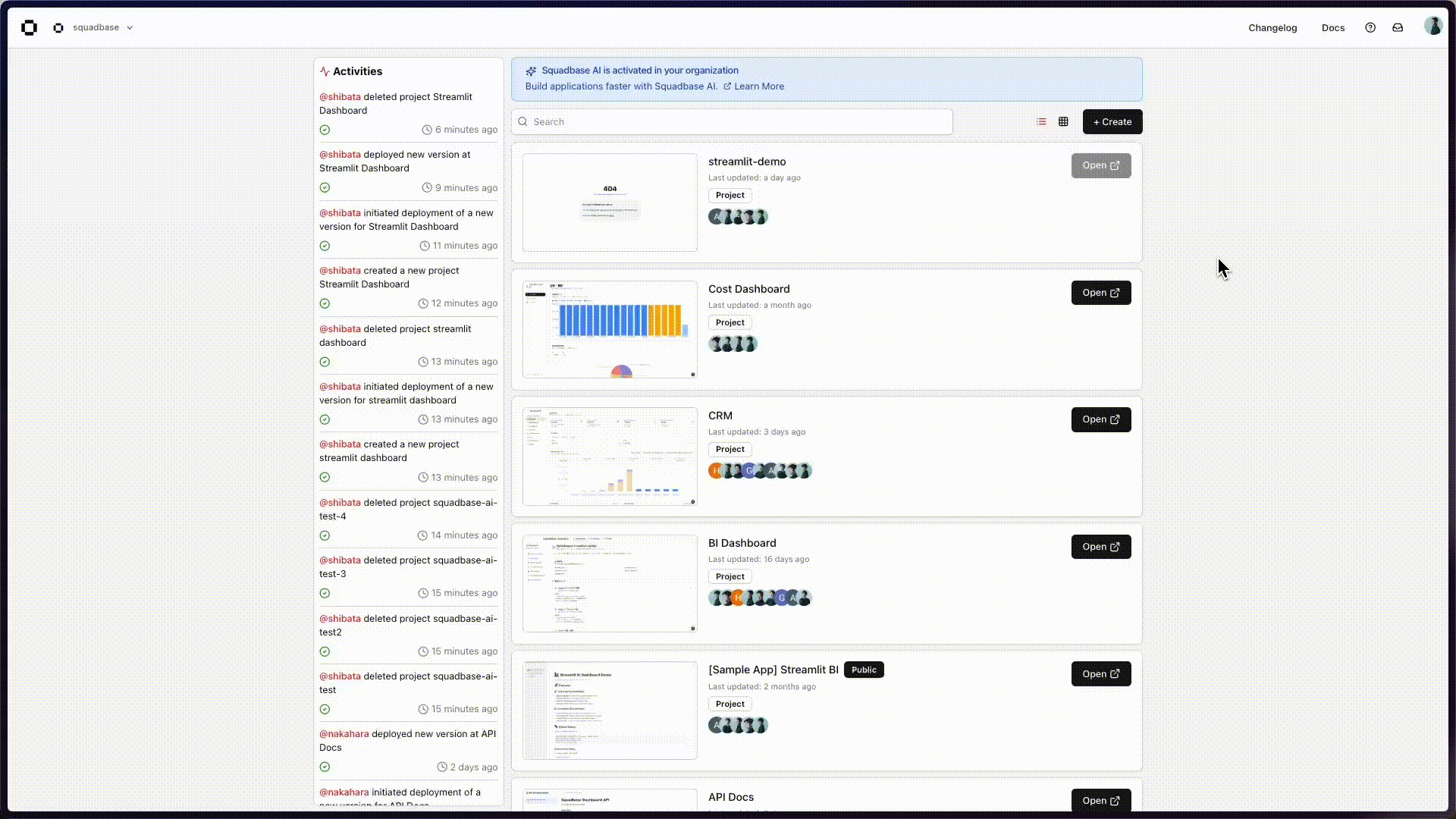Image resolution: width=1456 pixels, height=819 pixels.
Task: Open the user profile avatar
Action: click(x=1432, y=26)
